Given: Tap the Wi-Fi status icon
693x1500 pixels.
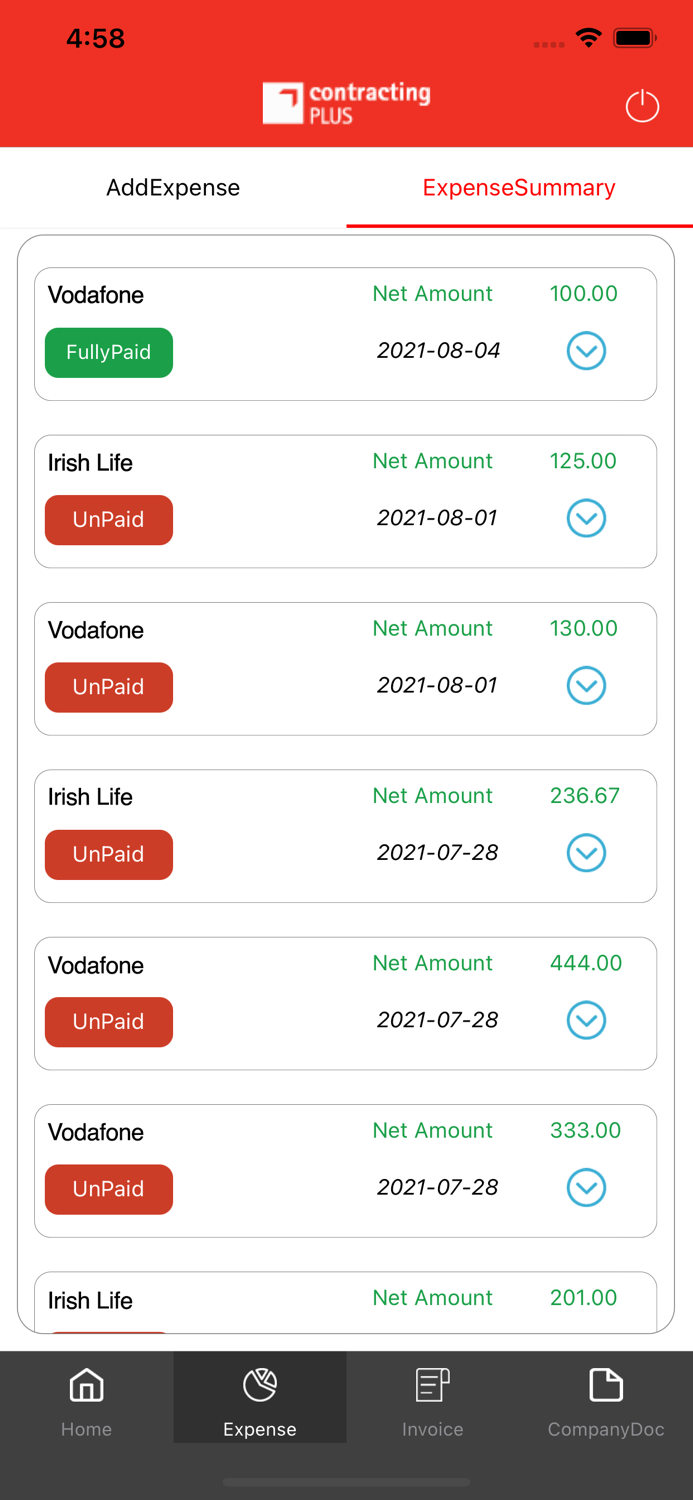Looking at the screenshot, I should tap(588, 38).
